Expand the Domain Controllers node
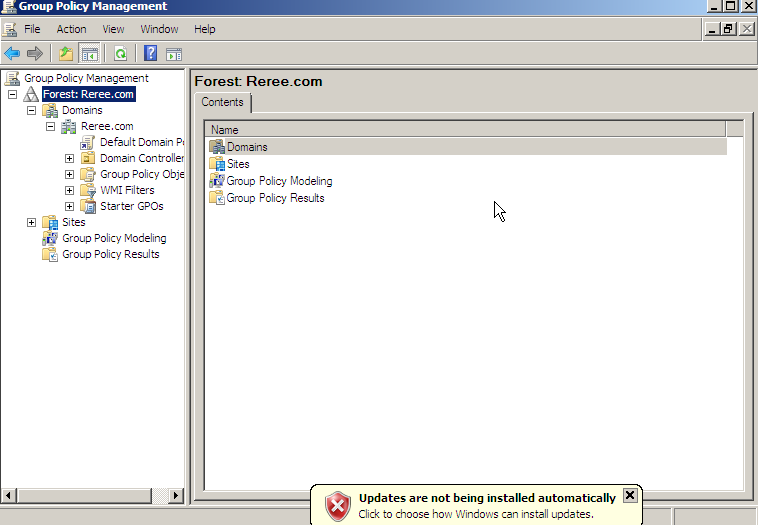 click(69, 158)
